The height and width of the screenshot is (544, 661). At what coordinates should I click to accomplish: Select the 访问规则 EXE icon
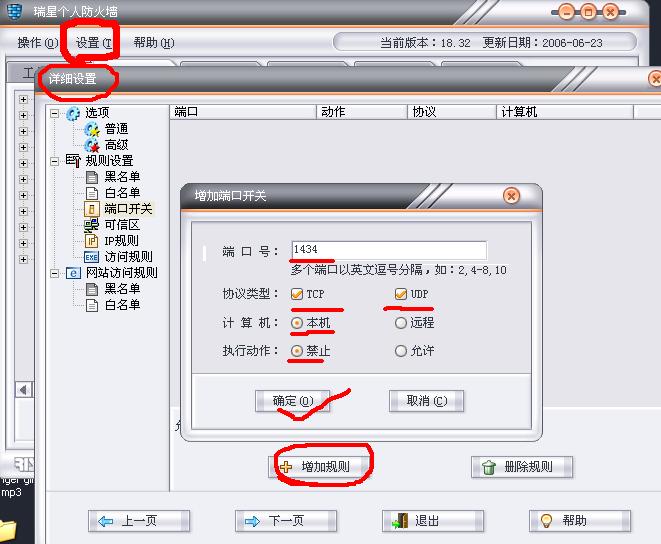click(91, 257)
